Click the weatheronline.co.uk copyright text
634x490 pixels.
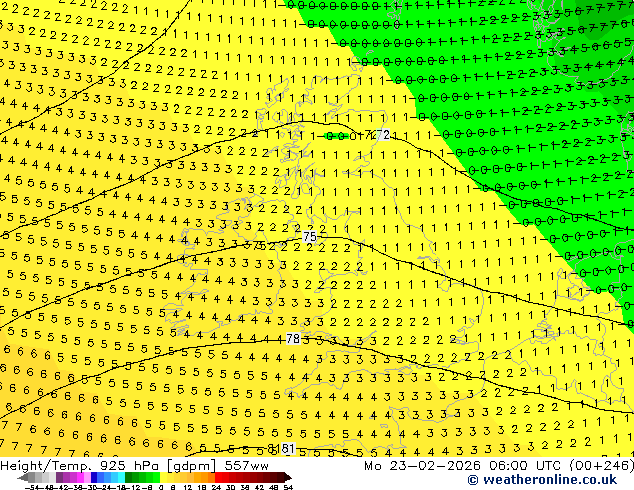[x=542, y=480]
